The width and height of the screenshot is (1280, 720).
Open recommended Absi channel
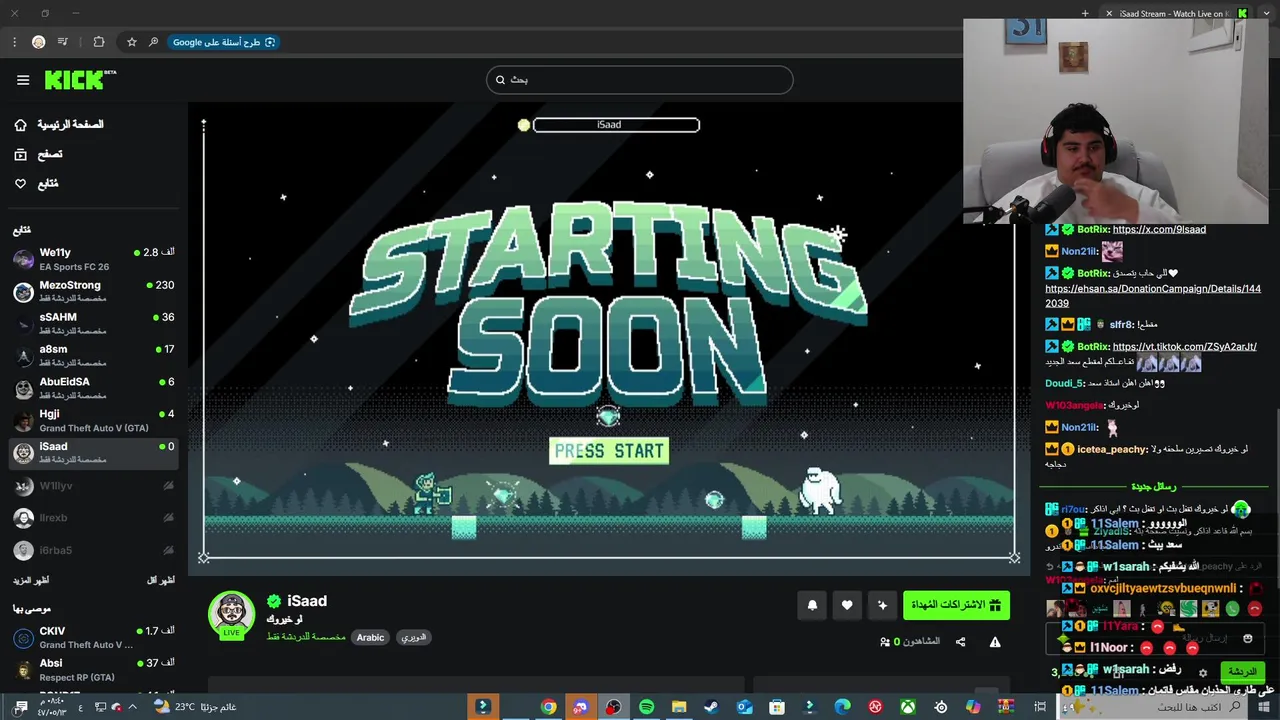coord(94,669)
